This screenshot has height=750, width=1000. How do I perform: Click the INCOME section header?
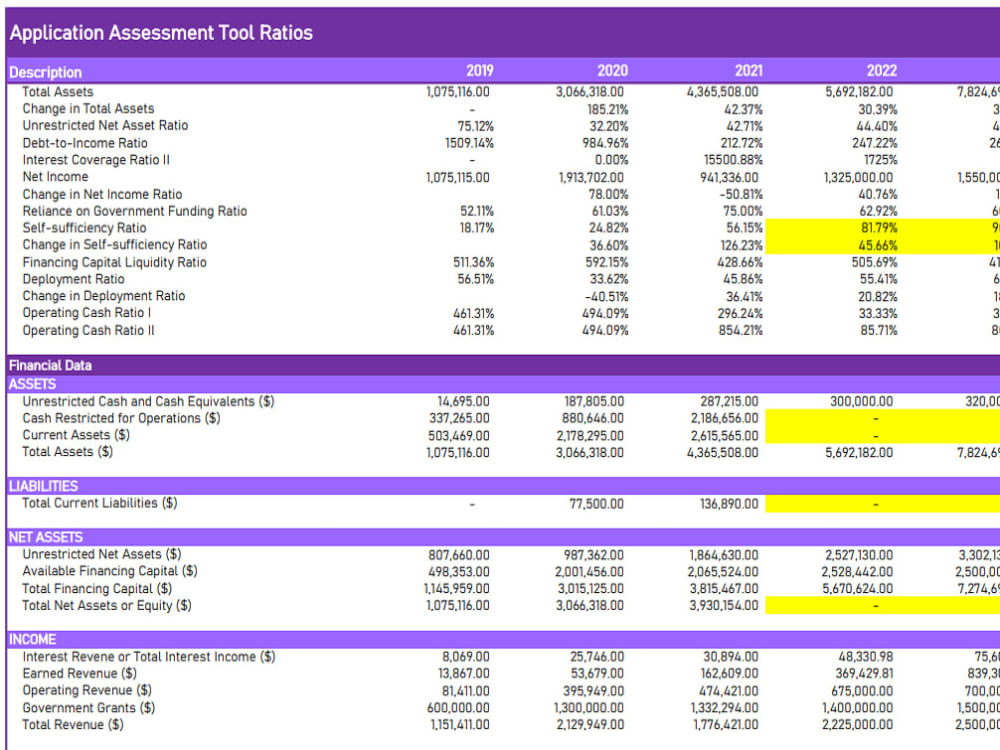pos(33,639)
